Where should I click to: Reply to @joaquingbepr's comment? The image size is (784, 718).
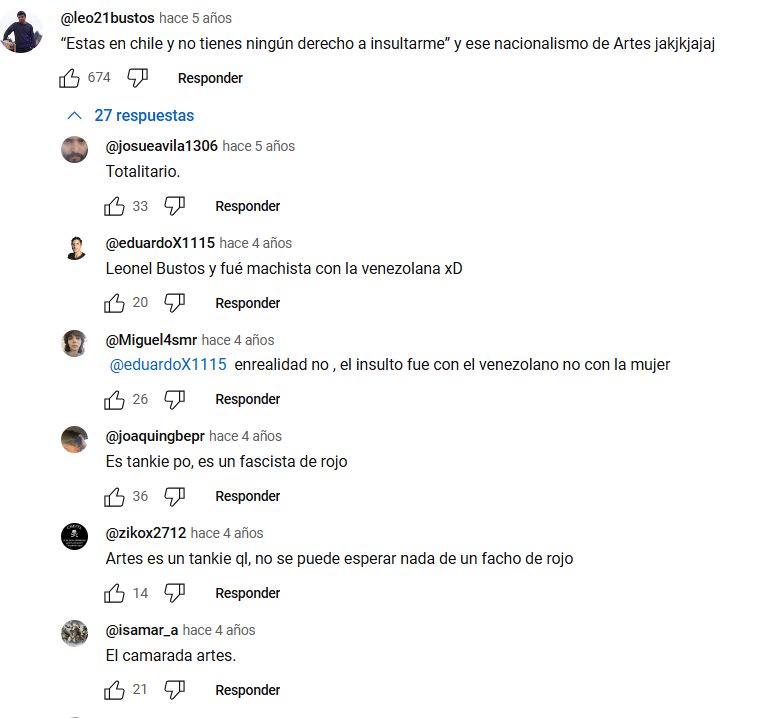pyautogui.click(x=248, y=496)
